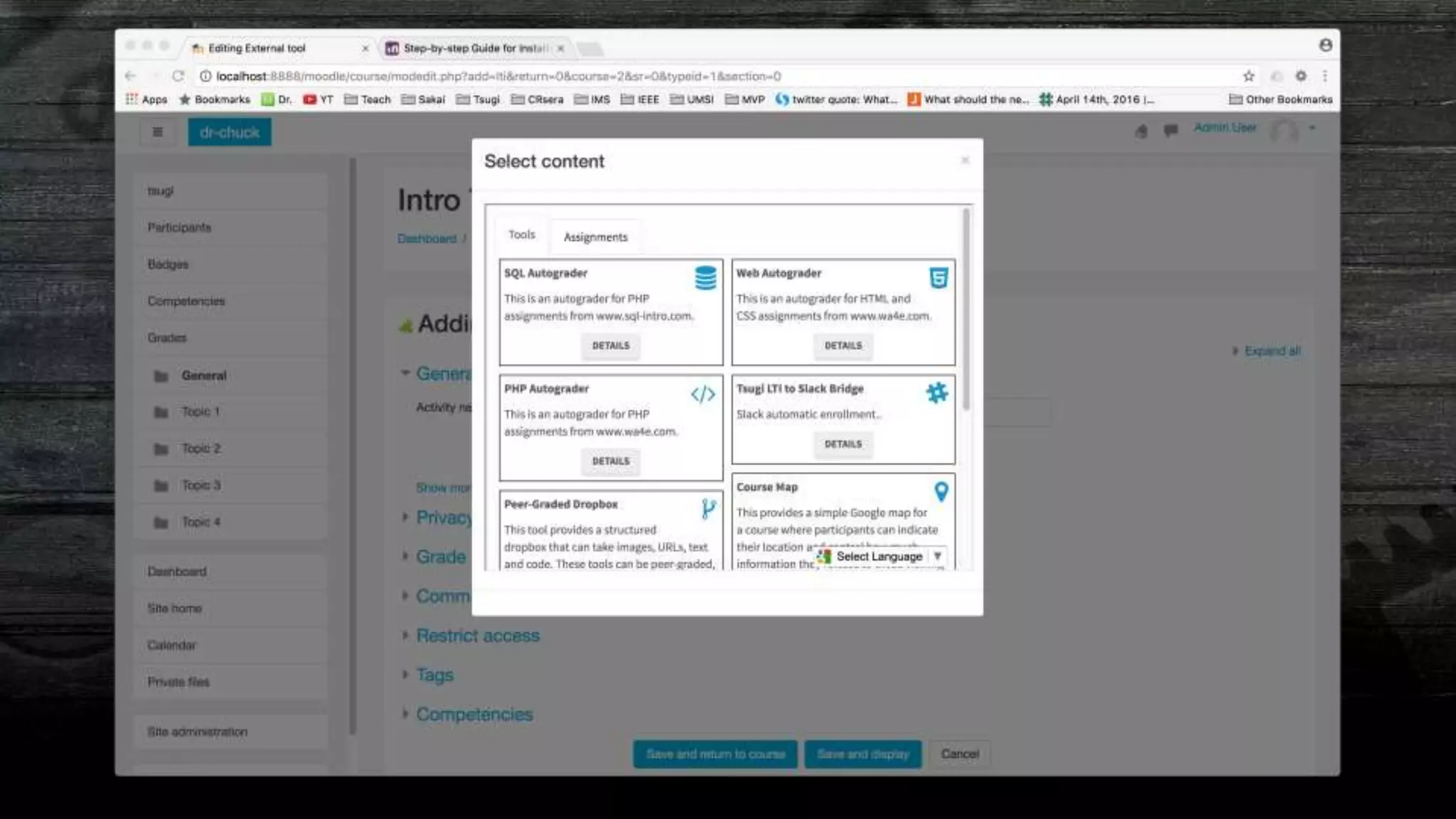
Task: Click the Course Map location pin icon
Action: coord(941,491)
